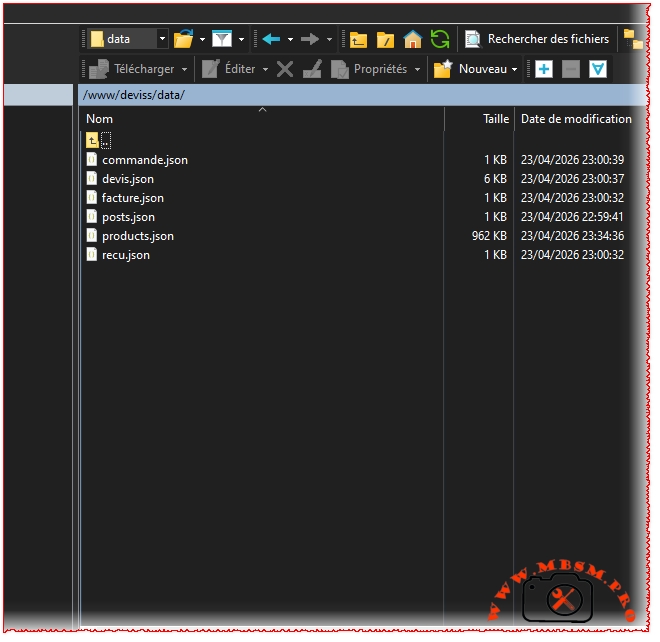Go to root directory icon
The height and width of the screenshot is (642, 660).
tap(385, 40)
